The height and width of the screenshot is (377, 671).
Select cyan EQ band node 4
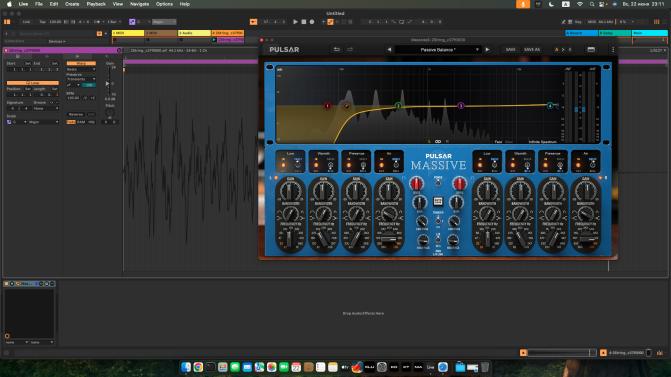[550, 105]
